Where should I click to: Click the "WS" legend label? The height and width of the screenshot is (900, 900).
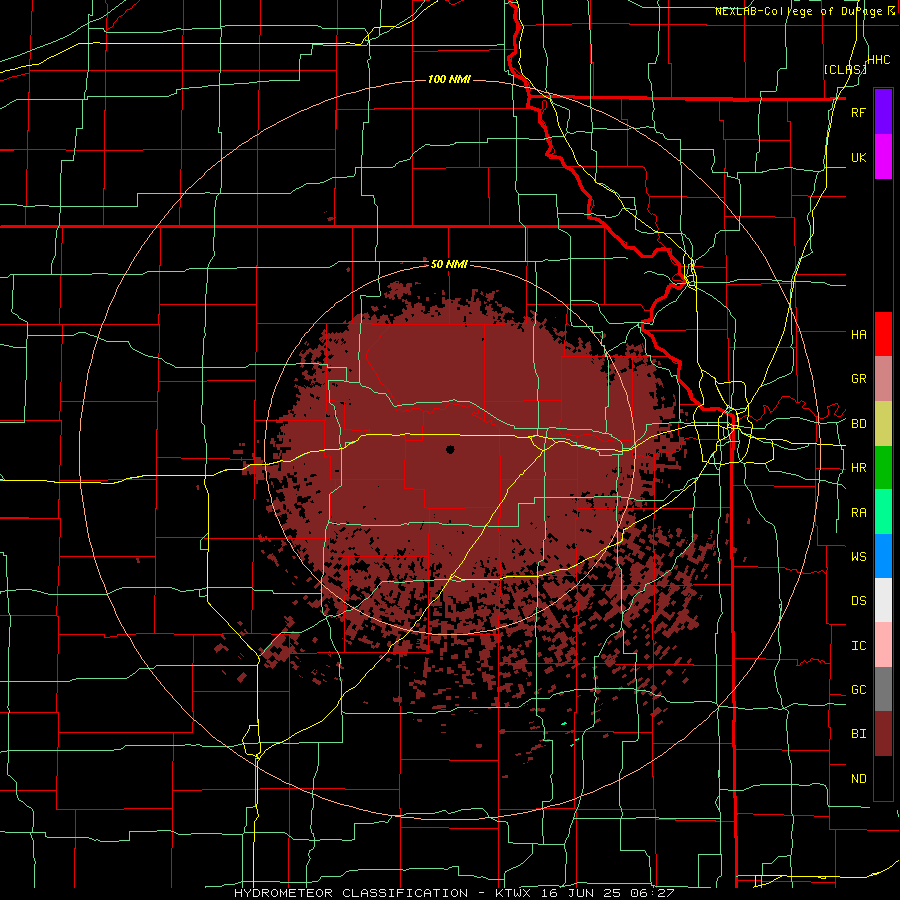(x=858, y=557)
